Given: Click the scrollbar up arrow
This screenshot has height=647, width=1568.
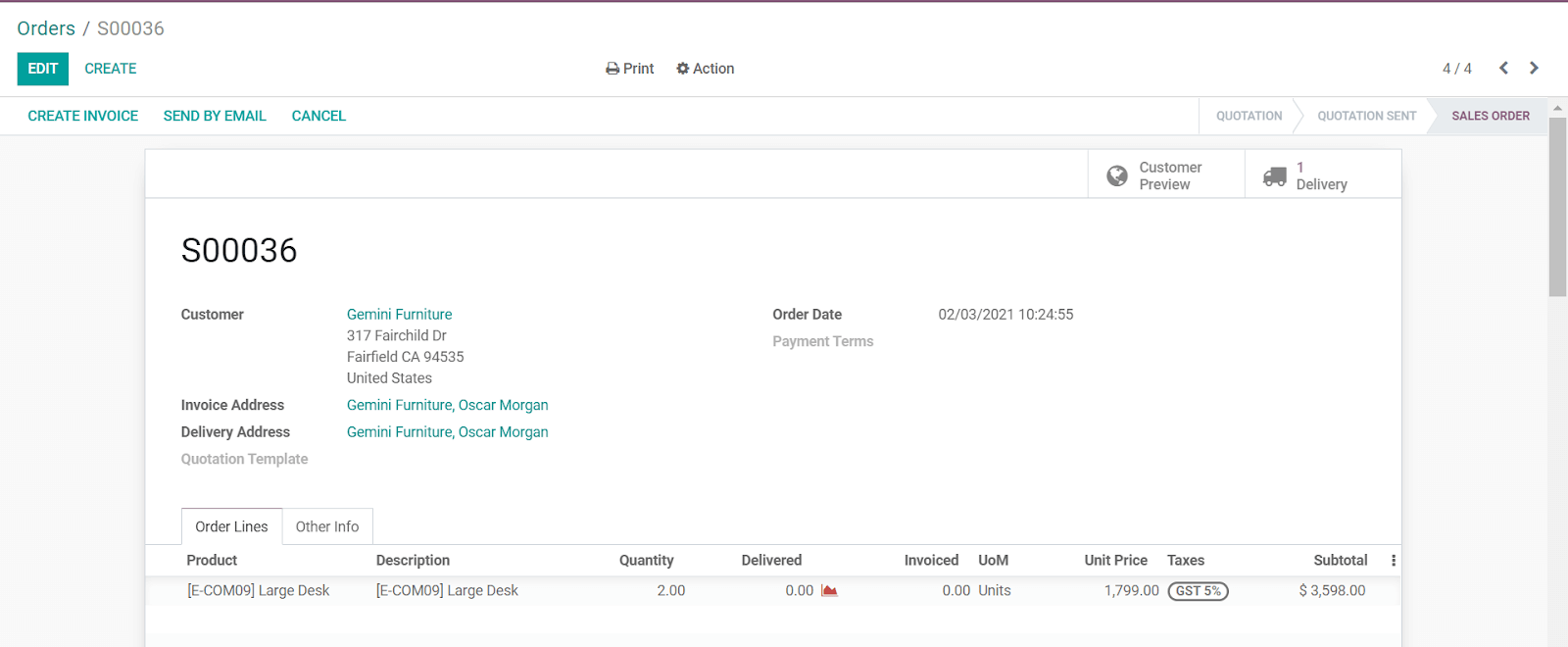Looking at the screenshot, I should click(1557, 108).
